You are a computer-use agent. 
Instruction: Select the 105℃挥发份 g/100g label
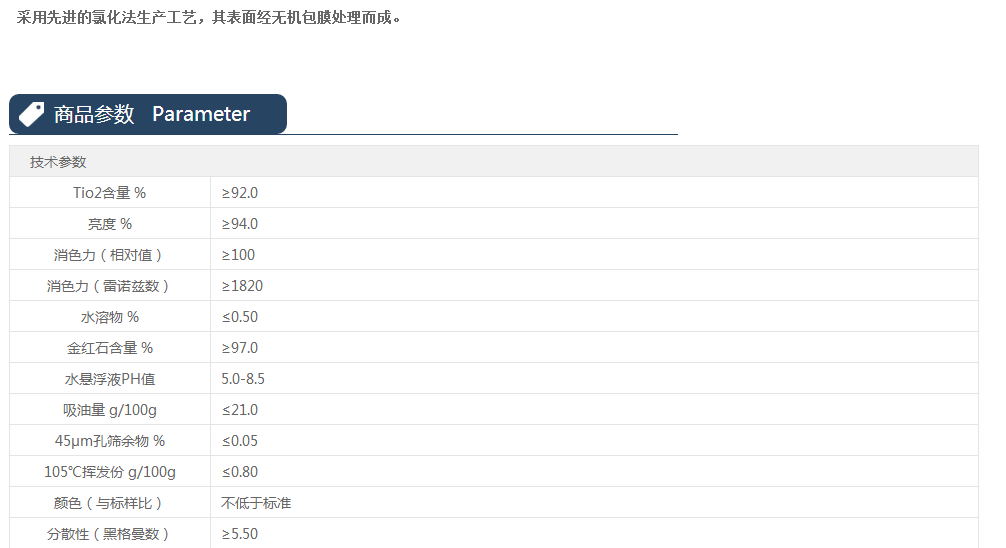click(x=110, y=472)
